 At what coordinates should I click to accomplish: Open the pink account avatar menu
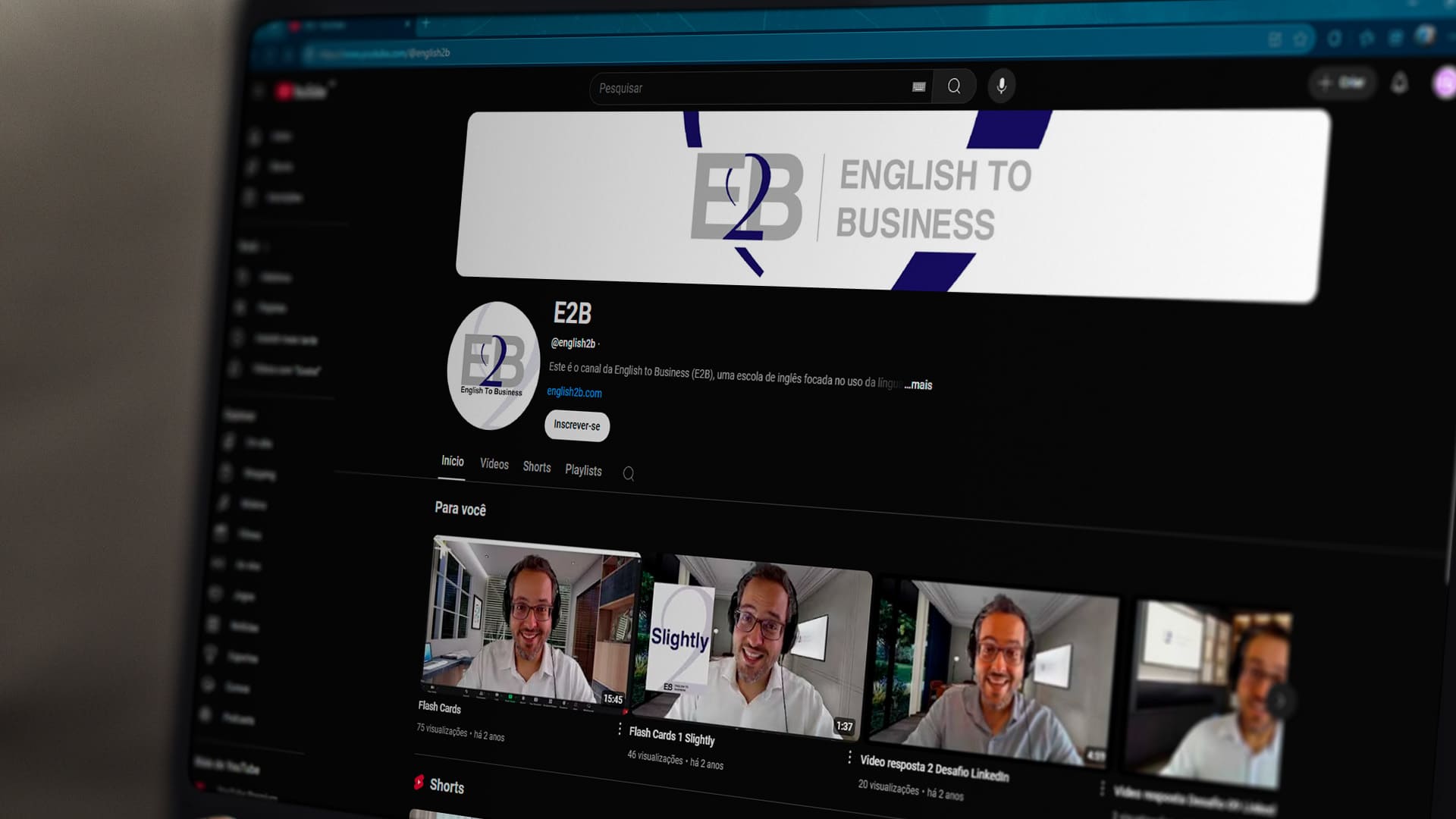point(1444,83)
